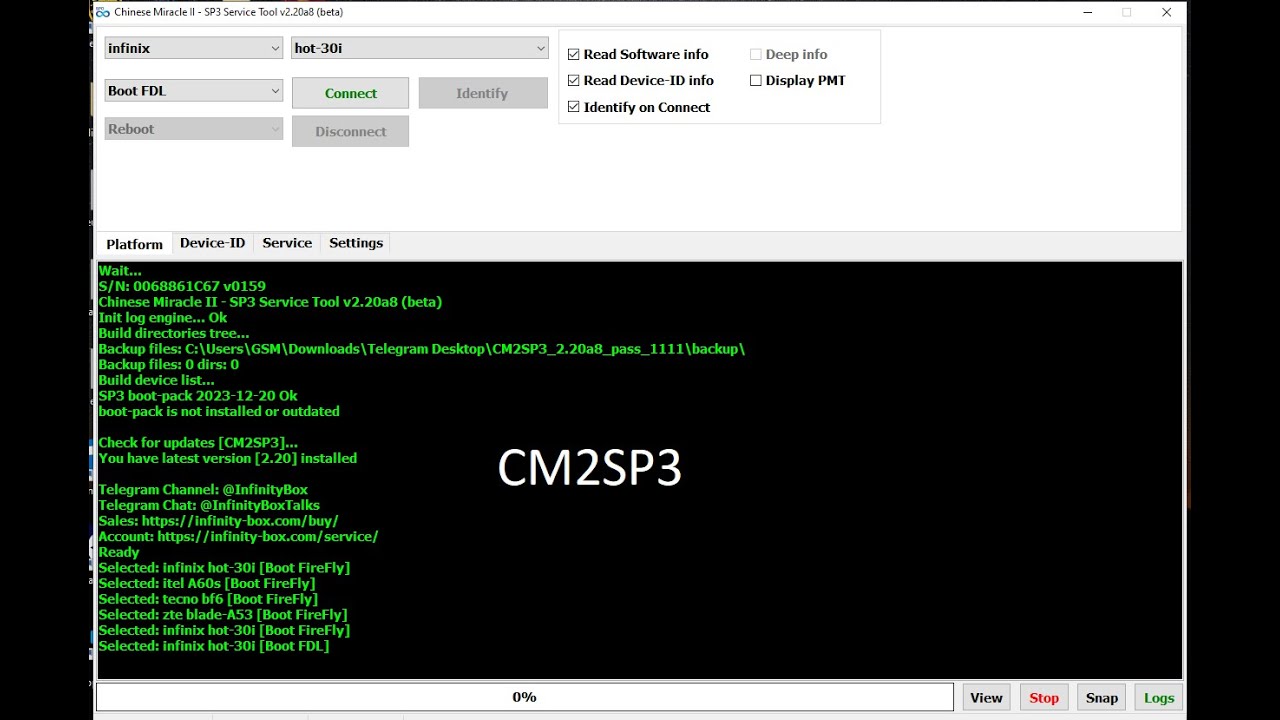The height and width of the screenshot is (720, 1280).
Task: Click the Telegram Chat @InfinityBoxTalks line
Action: [209, 506]
